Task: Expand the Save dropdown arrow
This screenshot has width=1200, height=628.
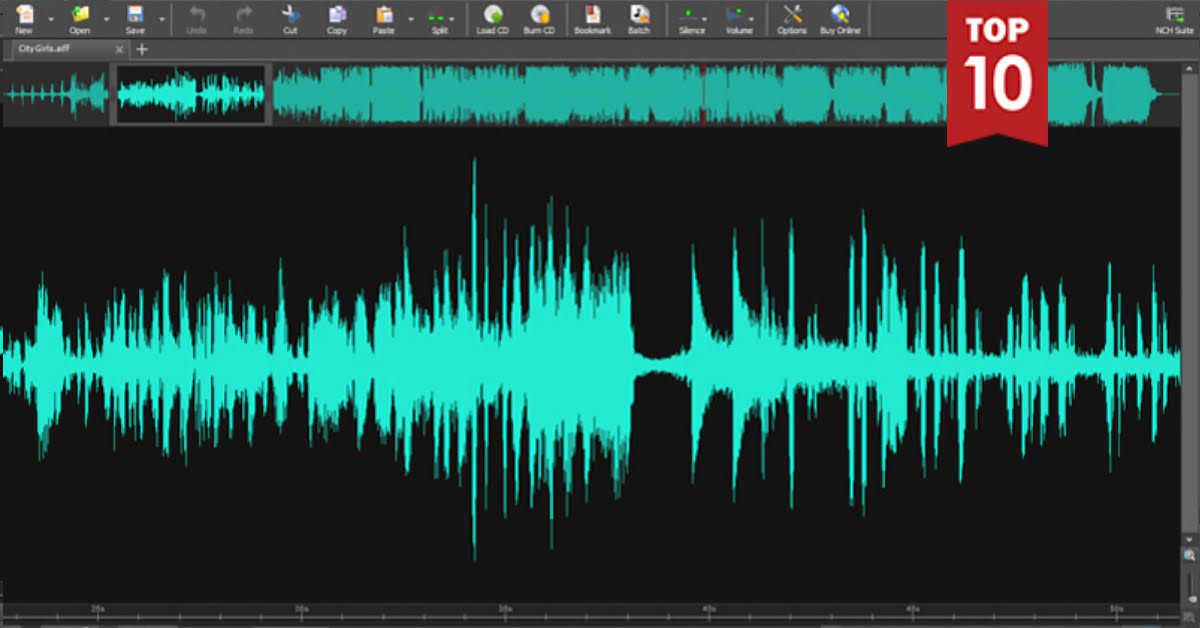Action: point(161,19)
